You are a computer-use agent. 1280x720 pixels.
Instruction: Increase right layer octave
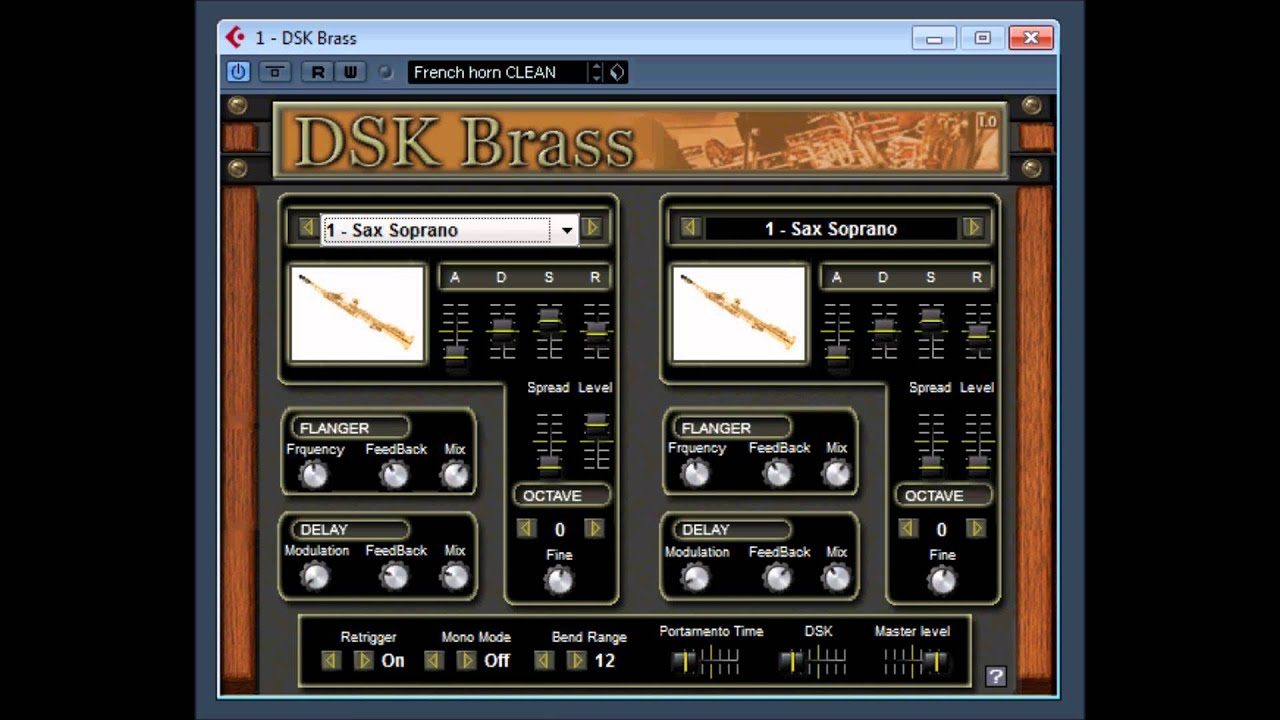tap(976, 528)
